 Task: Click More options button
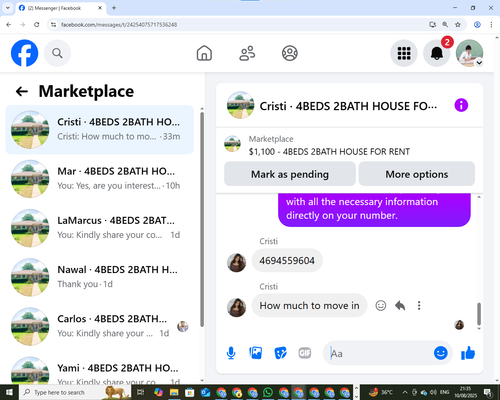click(x=417, y=174)
